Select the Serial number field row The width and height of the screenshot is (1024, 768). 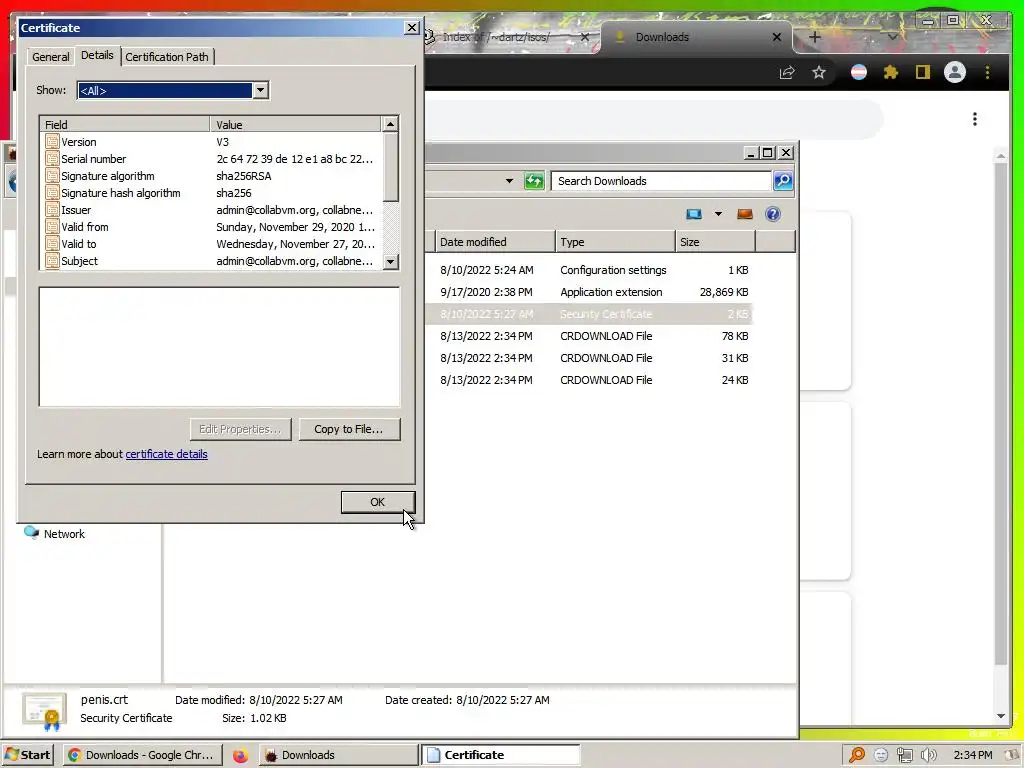pos(212,159)
